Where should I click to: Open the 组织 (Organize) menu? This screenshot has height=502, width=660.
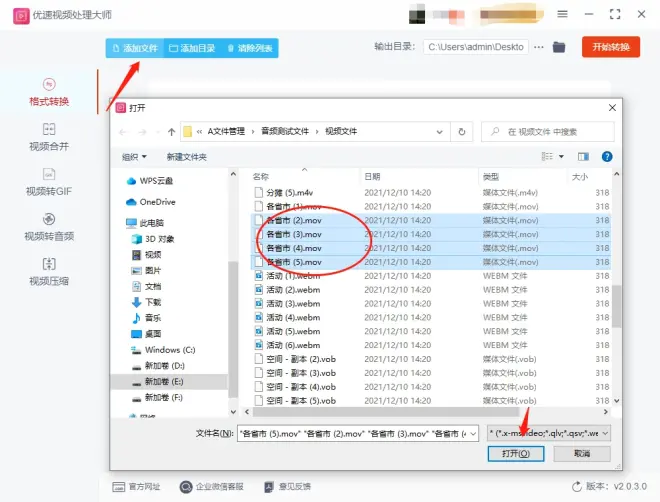pos(134,156)
